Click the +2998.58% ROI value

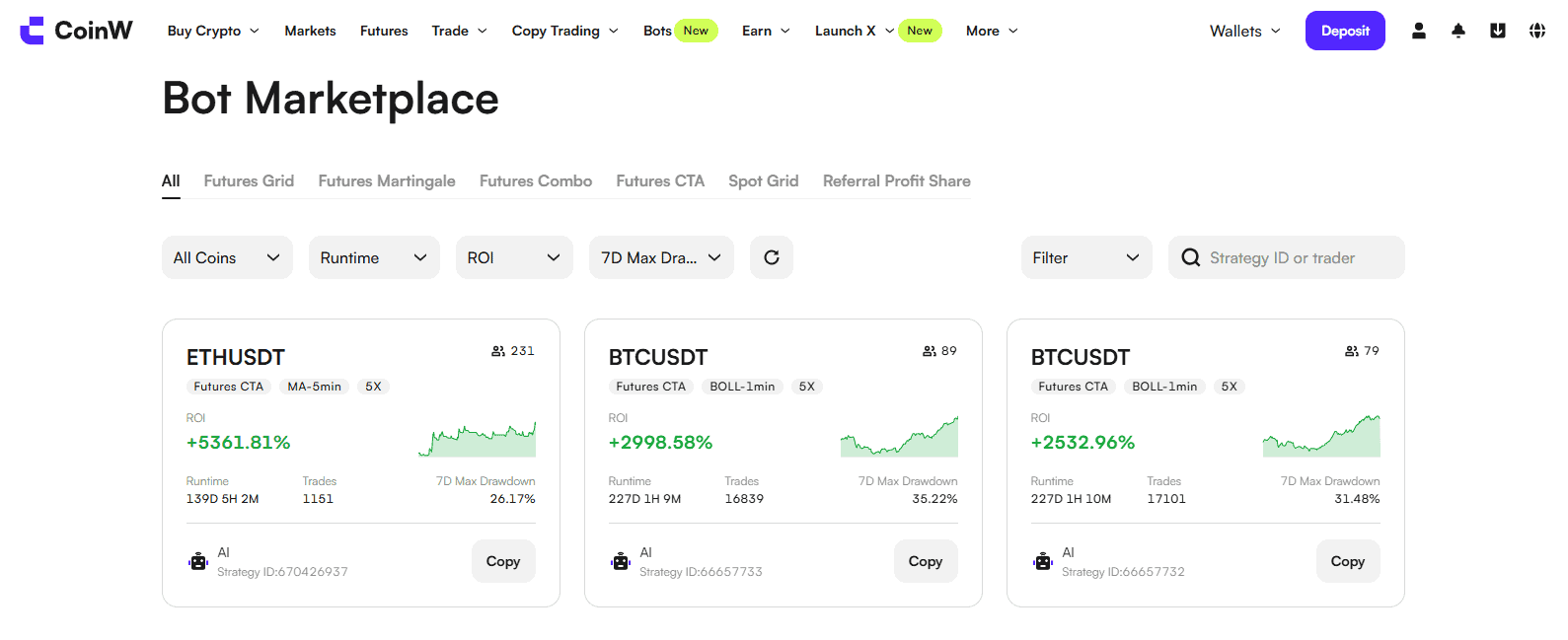point(660,443)
